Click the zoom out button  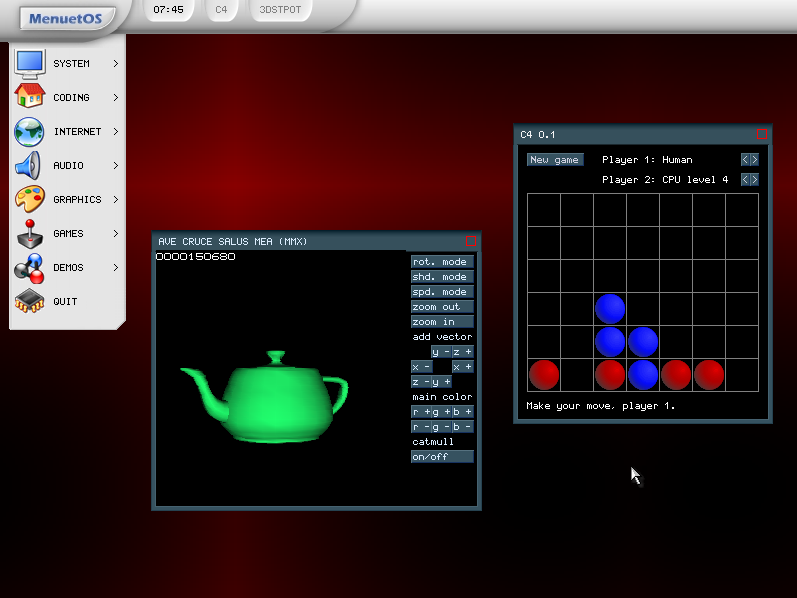coord(442,307)
